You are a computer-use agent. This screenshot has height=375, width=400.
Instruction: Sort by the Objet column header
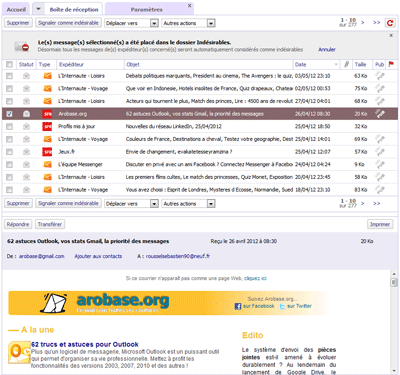pos(133,64)
